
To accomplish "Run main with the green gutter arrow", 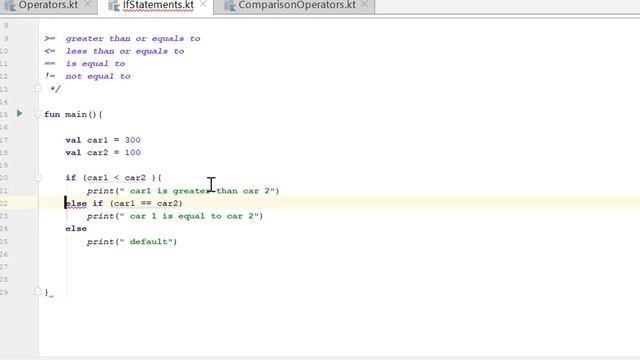I will [x=20, y=113].
